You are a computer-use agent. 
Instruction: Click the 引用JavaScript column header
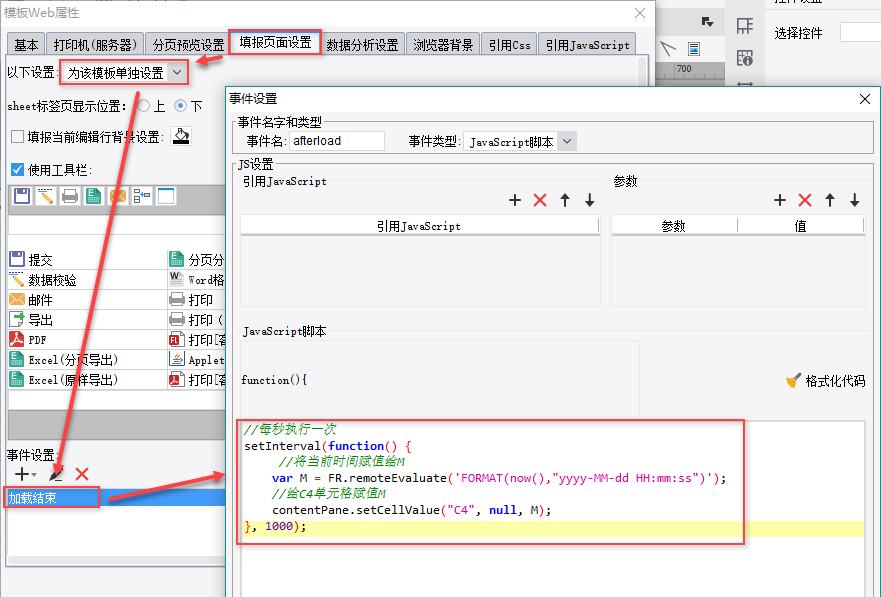coord(419,226)
